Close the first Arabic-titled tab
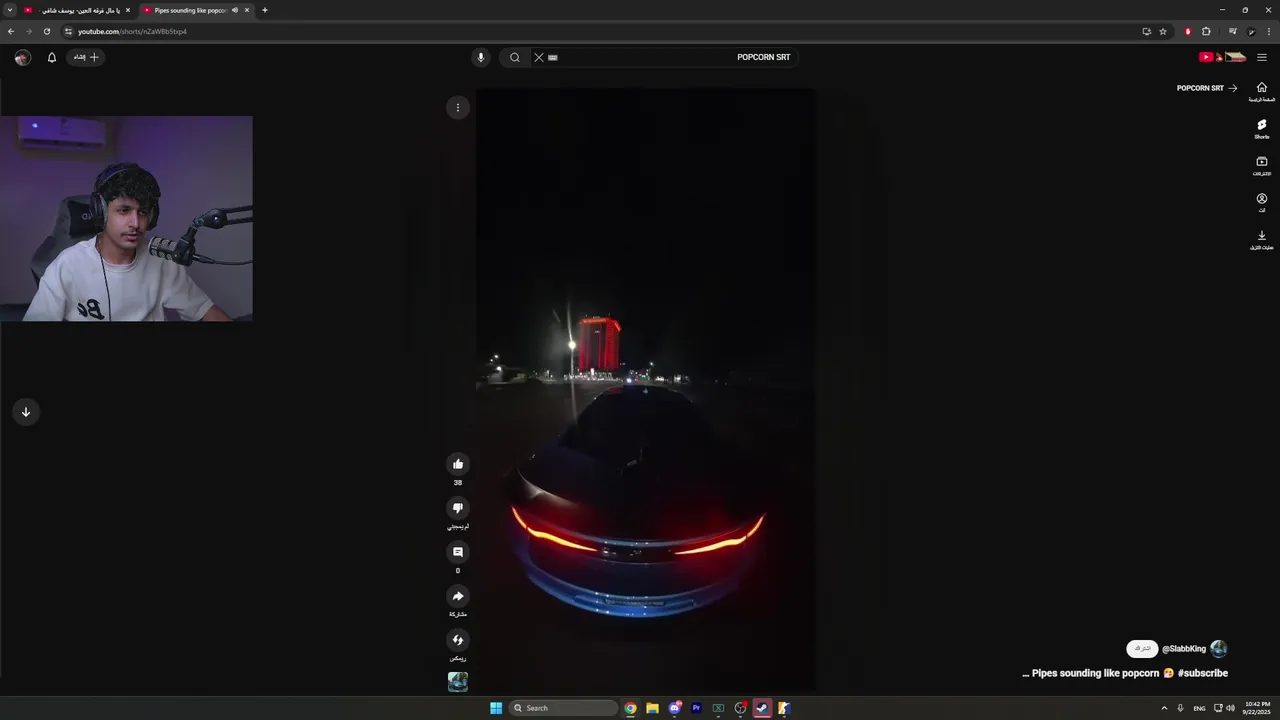 128,10
